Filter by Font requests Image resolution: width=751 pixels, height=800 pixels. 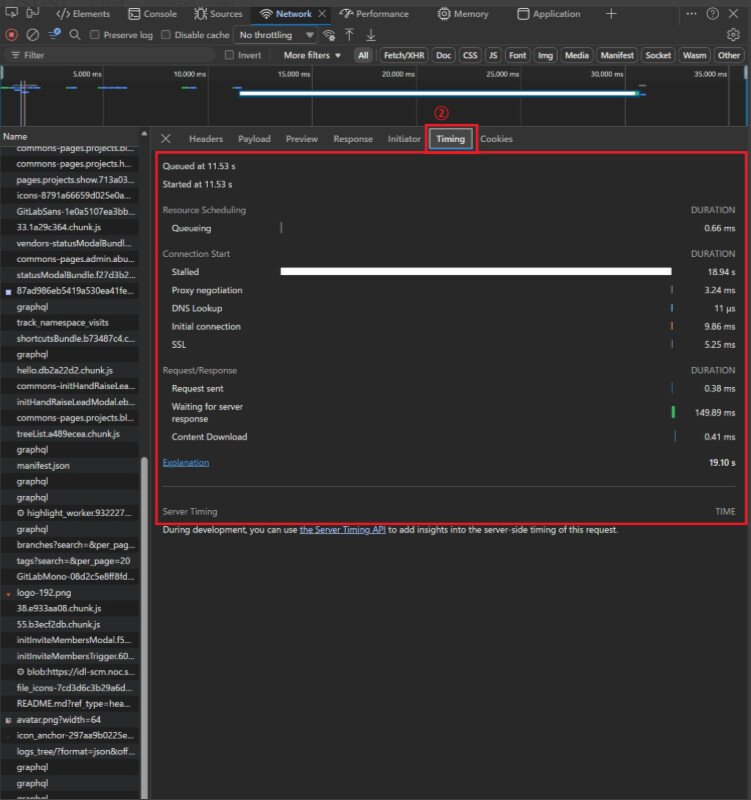(517, 55)
